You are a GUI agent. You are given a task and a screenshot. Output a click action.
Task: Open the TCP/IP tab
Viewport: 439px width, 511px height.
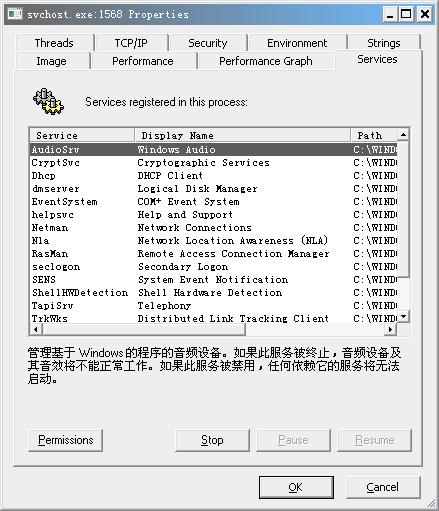coord(131,43)
